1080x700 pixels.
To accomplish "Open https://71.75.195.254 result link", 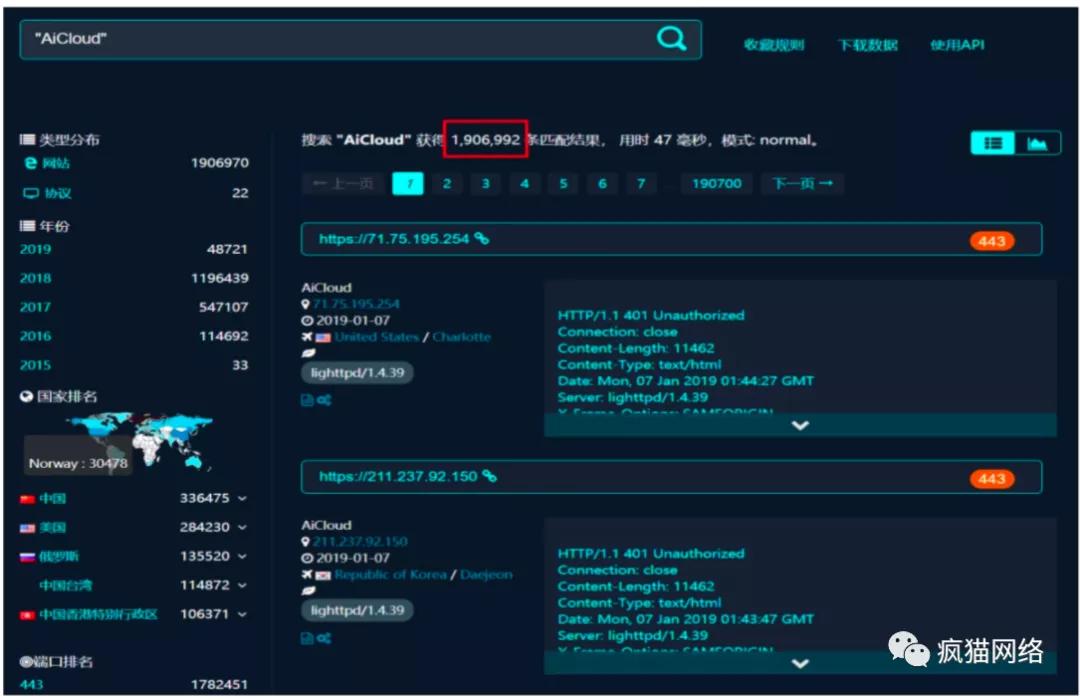I will tap(393, 239).
